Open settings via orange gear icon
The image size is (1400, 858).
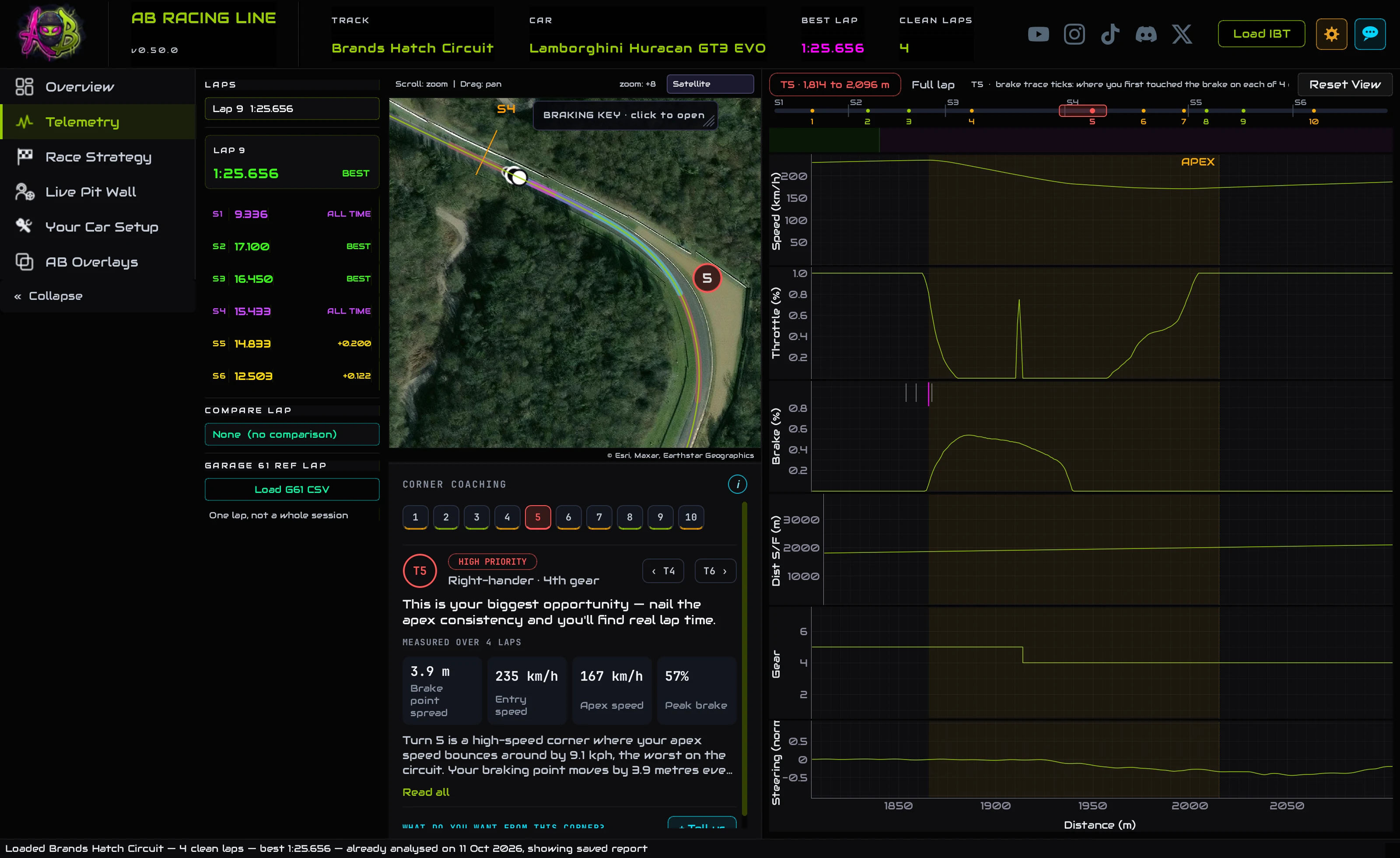click(1331, 34)
